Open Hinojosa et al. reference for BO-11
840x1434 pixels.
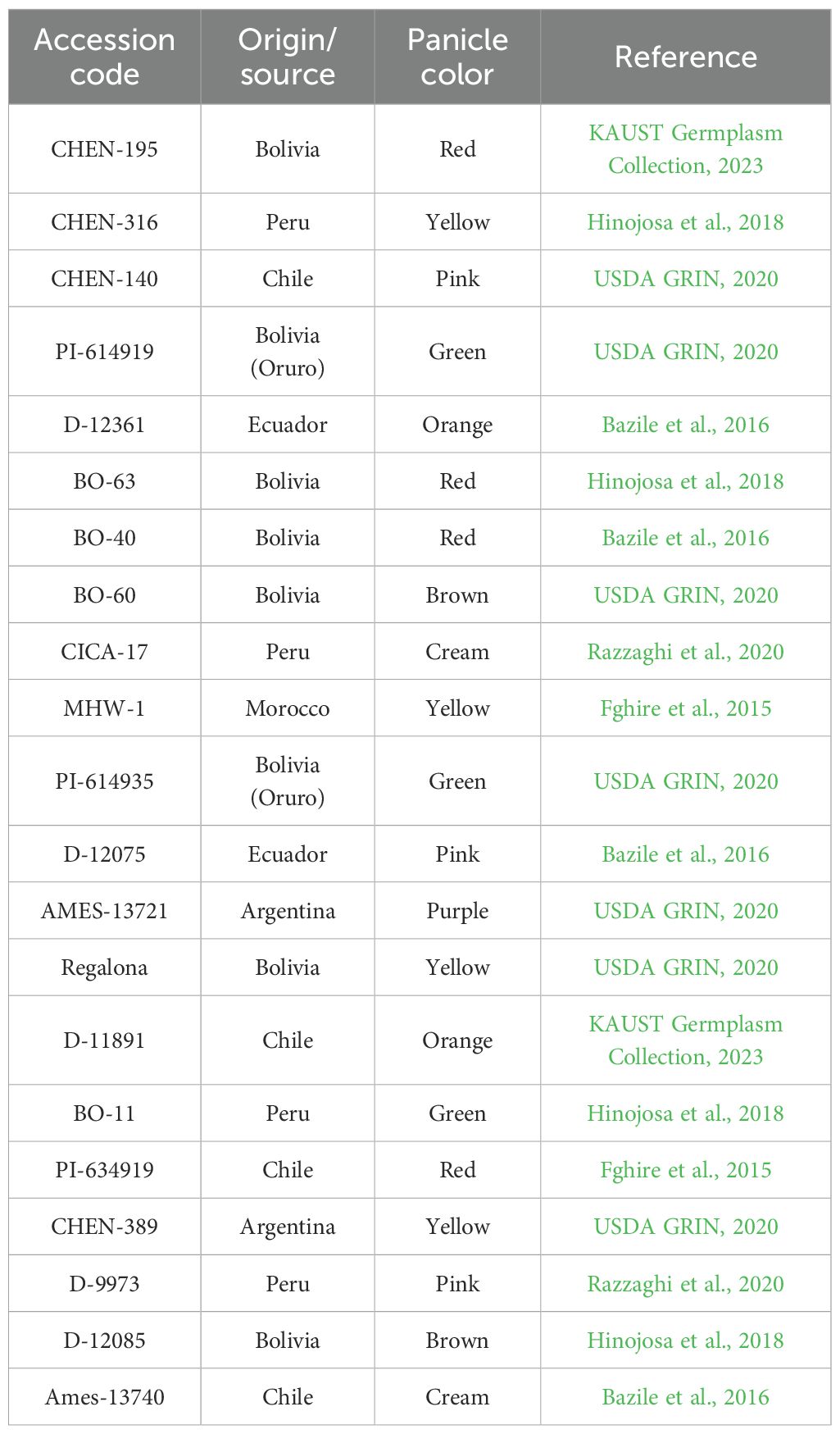[x=685, y=1113]
